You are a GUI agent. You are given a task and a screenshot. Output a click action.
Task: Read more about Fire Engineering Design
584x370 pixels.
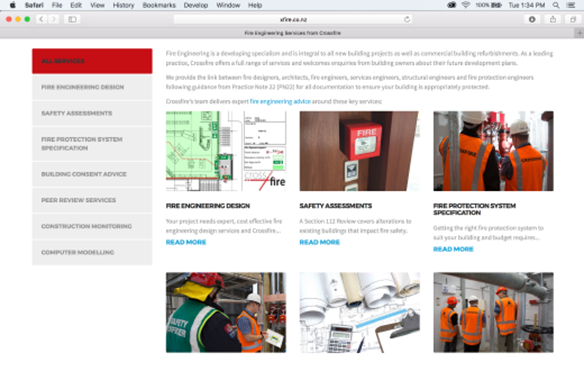[186, 242]
